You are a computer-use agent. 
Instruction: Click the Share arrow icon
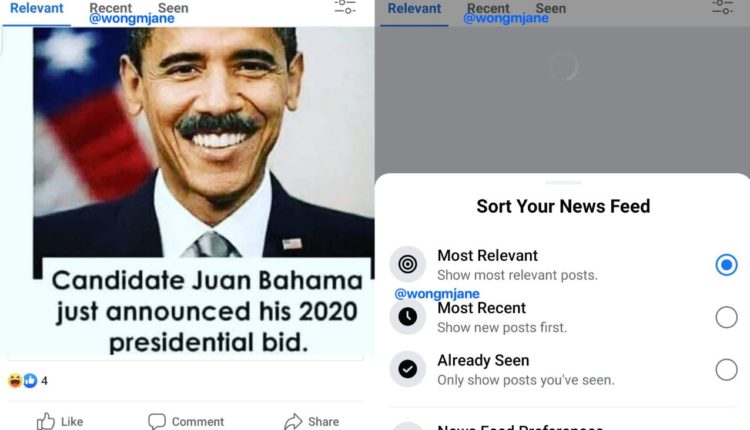(293, 421)
